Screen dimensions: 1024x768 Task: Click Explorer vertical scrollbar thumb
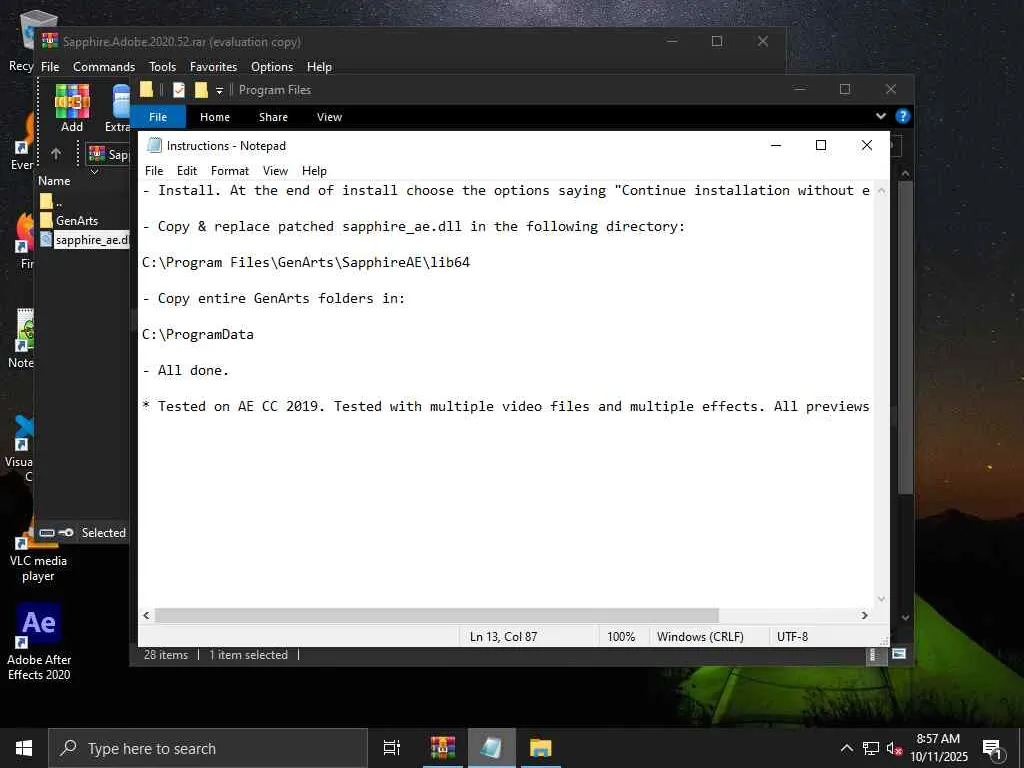(905, 337)
